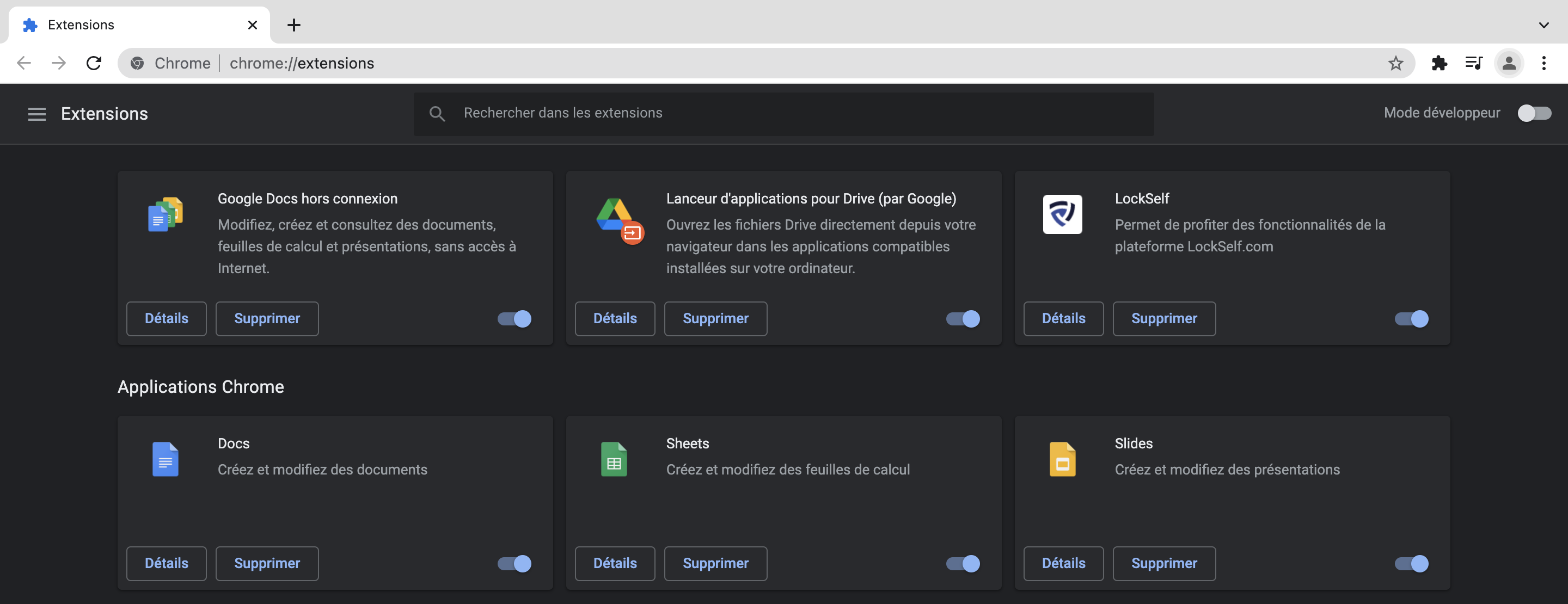Click Supprimer for LockSelf
The image size is (1568, 604).
tap(1164, 319)
